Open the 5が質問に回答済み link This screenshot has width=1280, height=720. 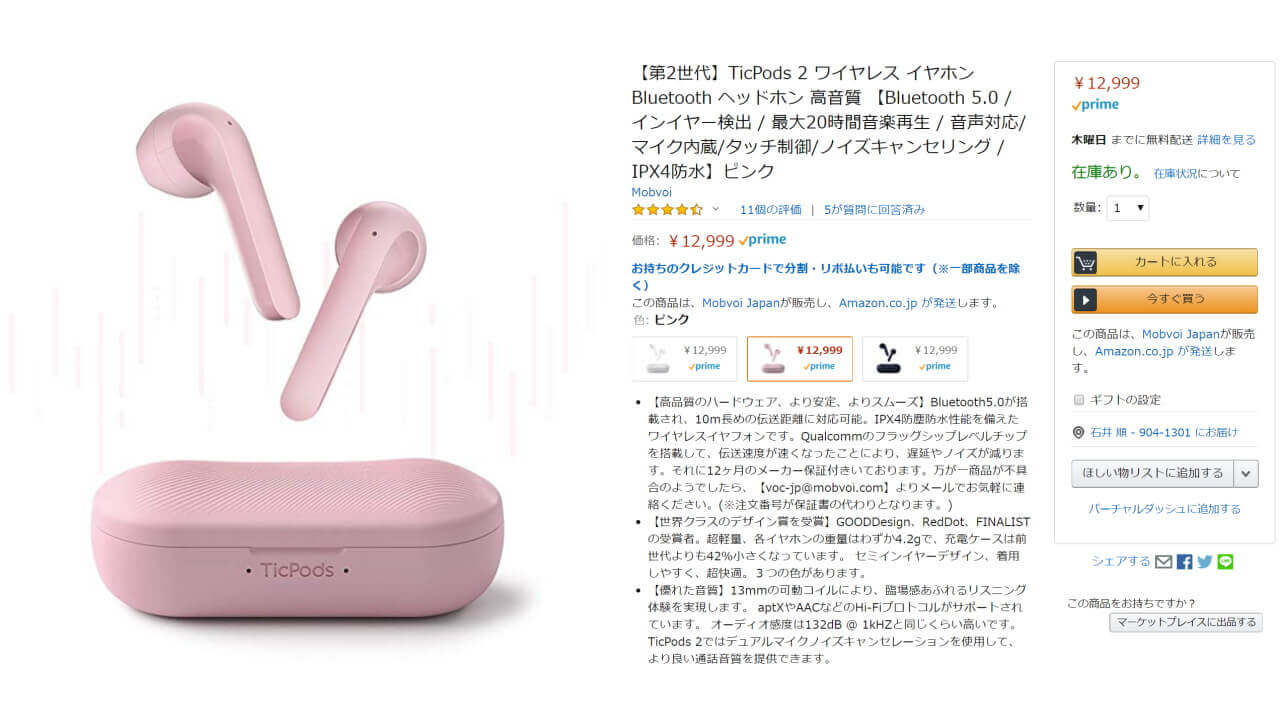click(x=875, y=210)
